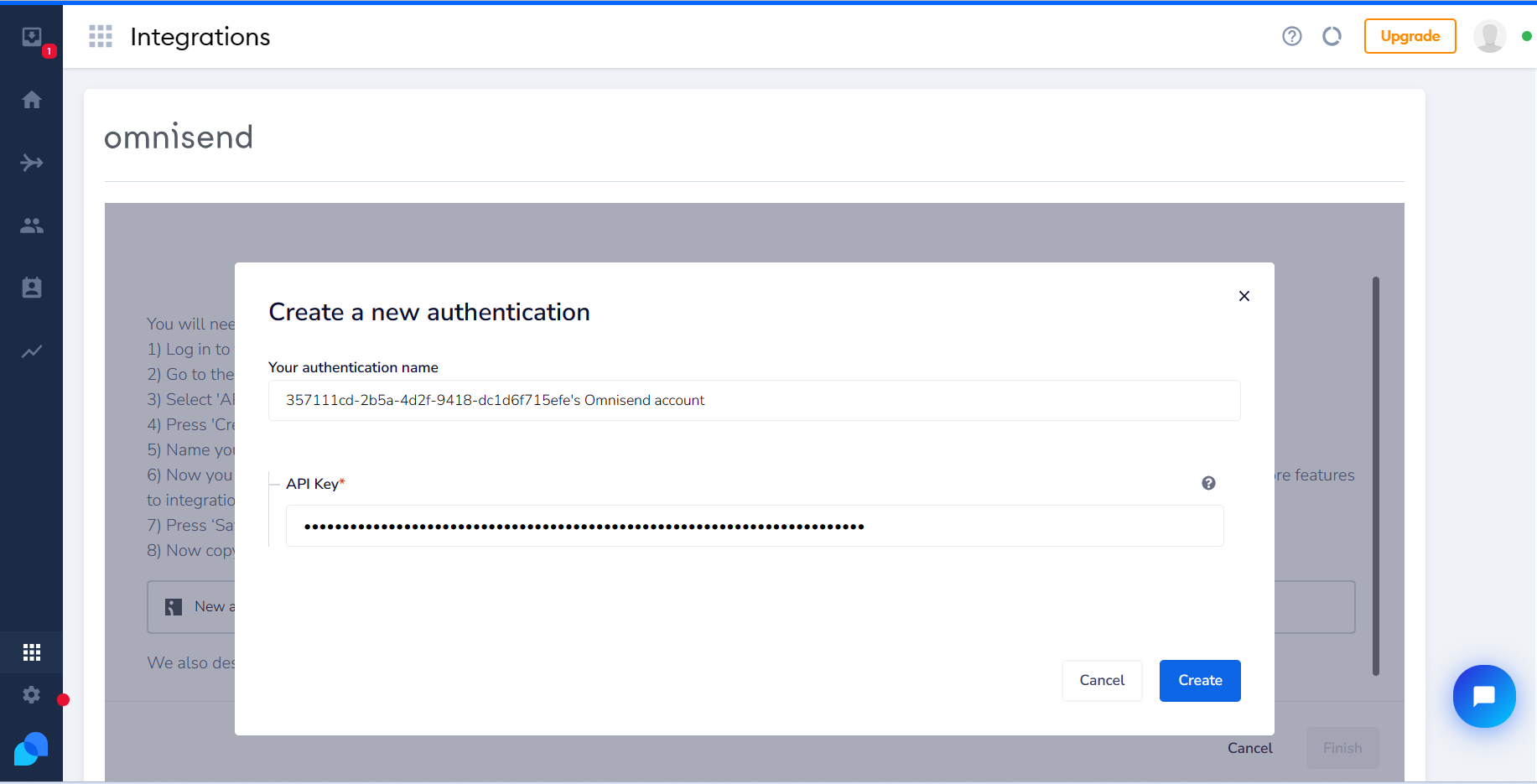Click the greyed Finish button
The image size is (1537, 784).
click(1342, 748)
